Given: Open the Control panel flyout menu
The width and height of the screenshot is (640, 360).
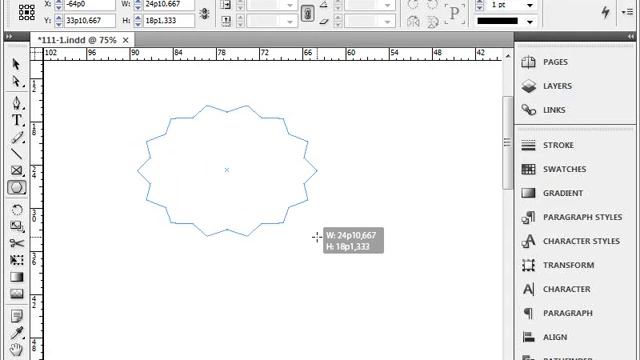Looking at the screenshot, I should (627, 12).
